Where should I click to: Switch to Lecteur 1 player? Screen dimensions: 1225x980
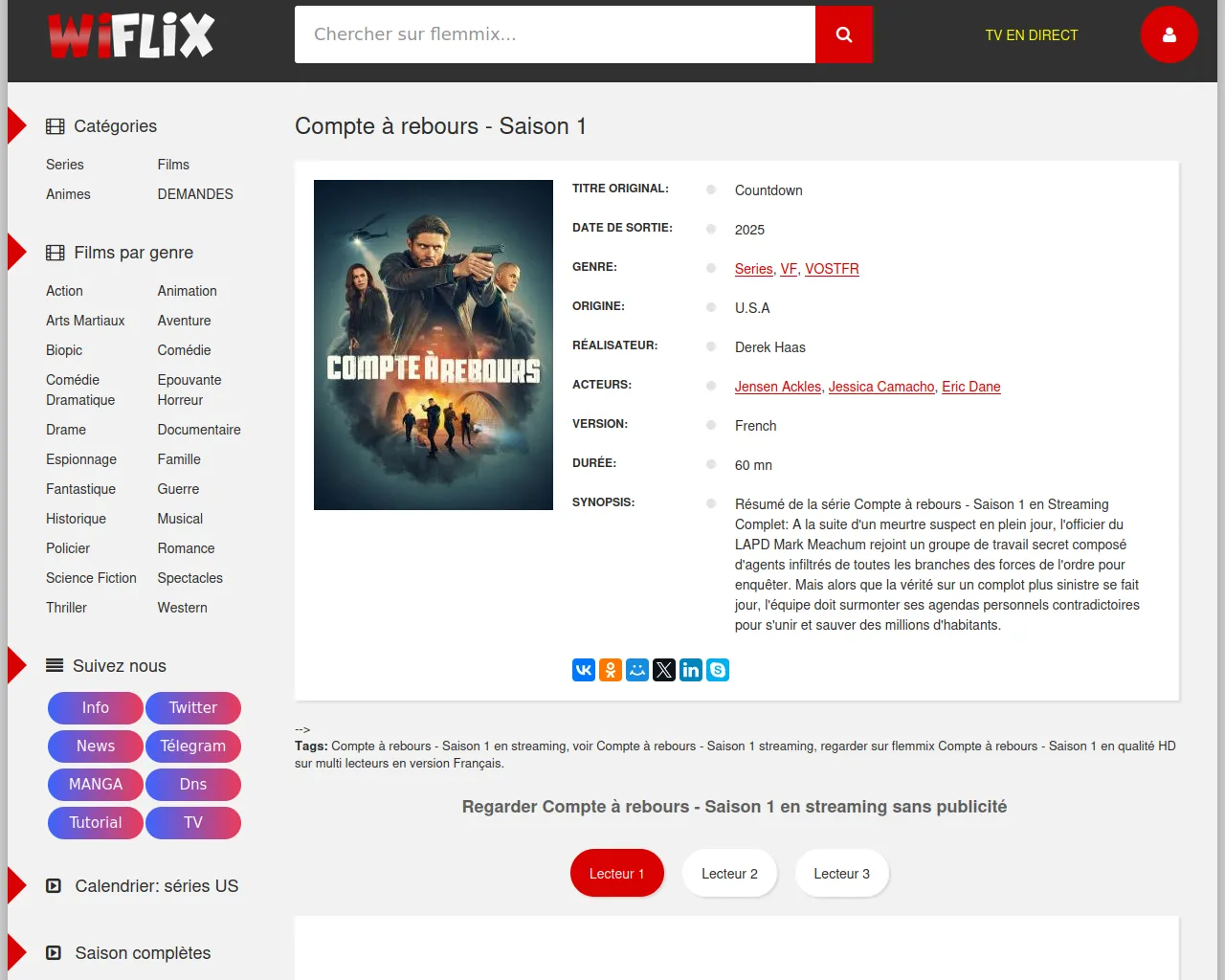pos(616,874)
